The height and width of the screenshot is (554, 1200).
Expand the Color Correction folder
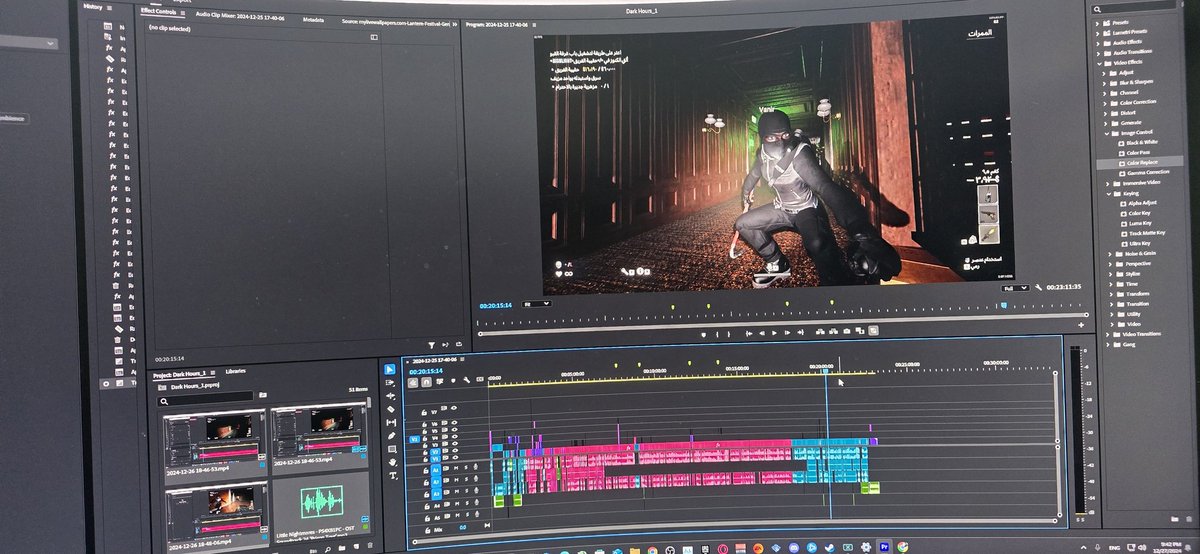click(1106, 102)
